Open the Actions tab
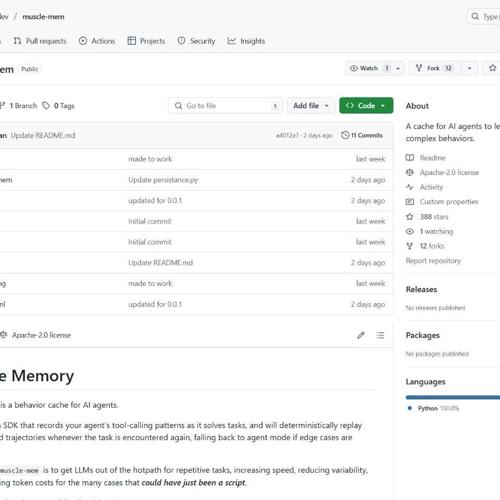The height and width of the screenshot is (500, 500). pos(97,41)
